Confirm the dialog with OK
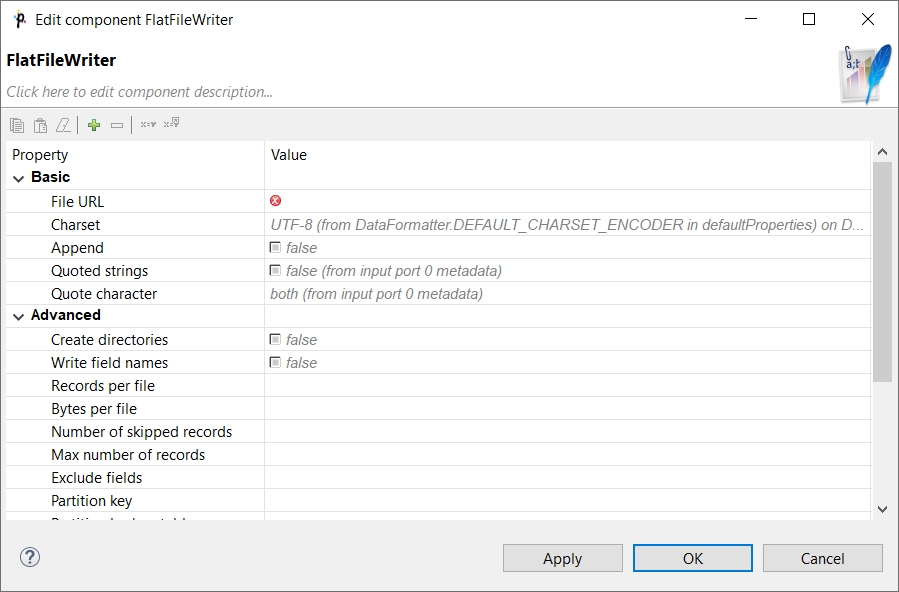899x592 pixels. [x=693, y=558]
